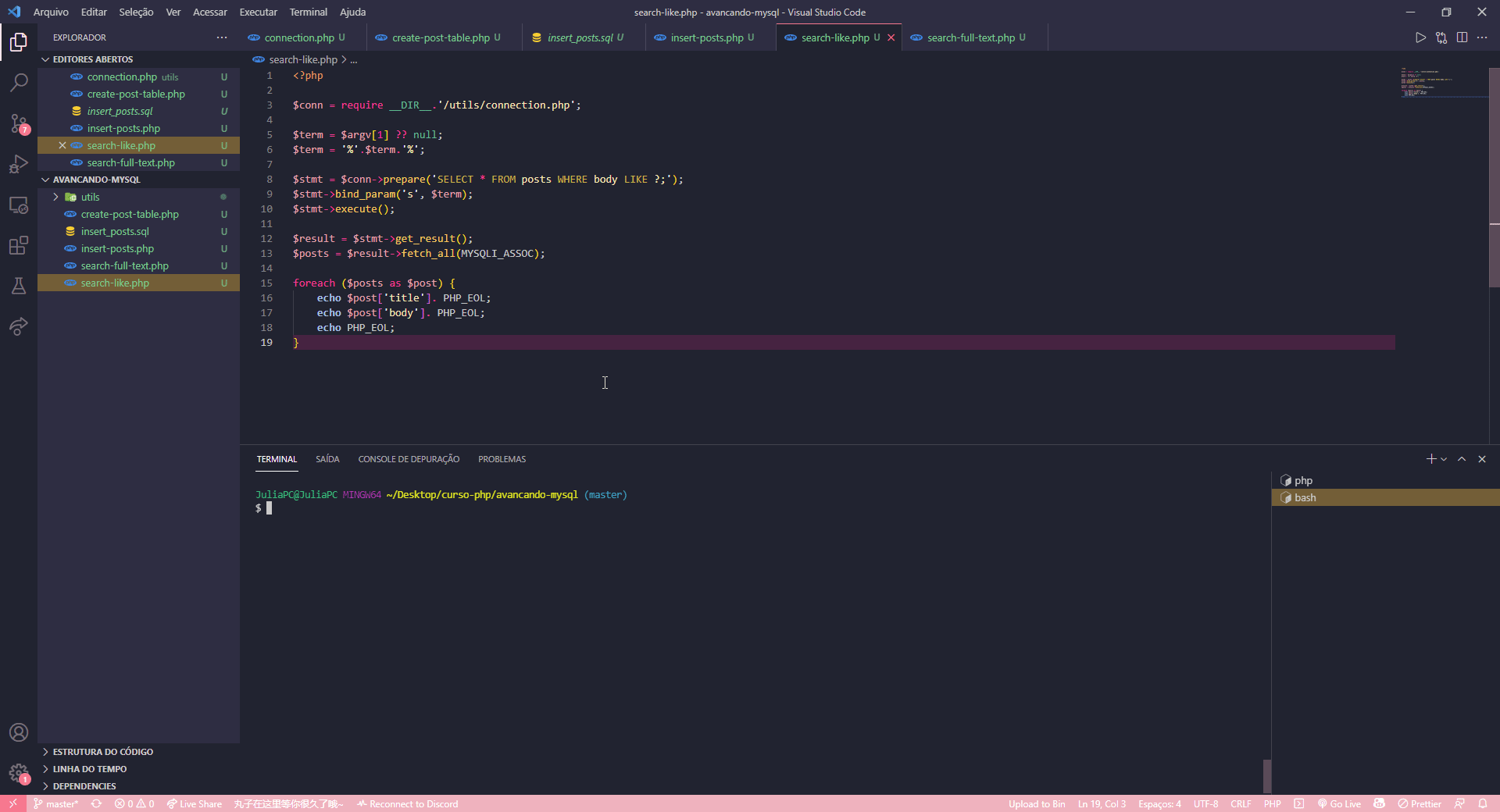This screenshot has height=812, width=1500.
Task: Switch to Saída panel tab
Action: (327, 459)
